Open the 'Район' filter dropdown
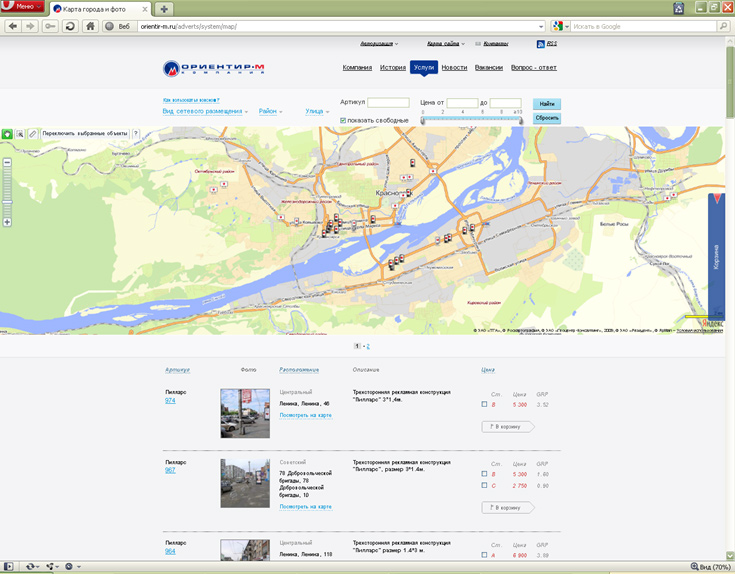The image size is (735, 574). (270, 111)
